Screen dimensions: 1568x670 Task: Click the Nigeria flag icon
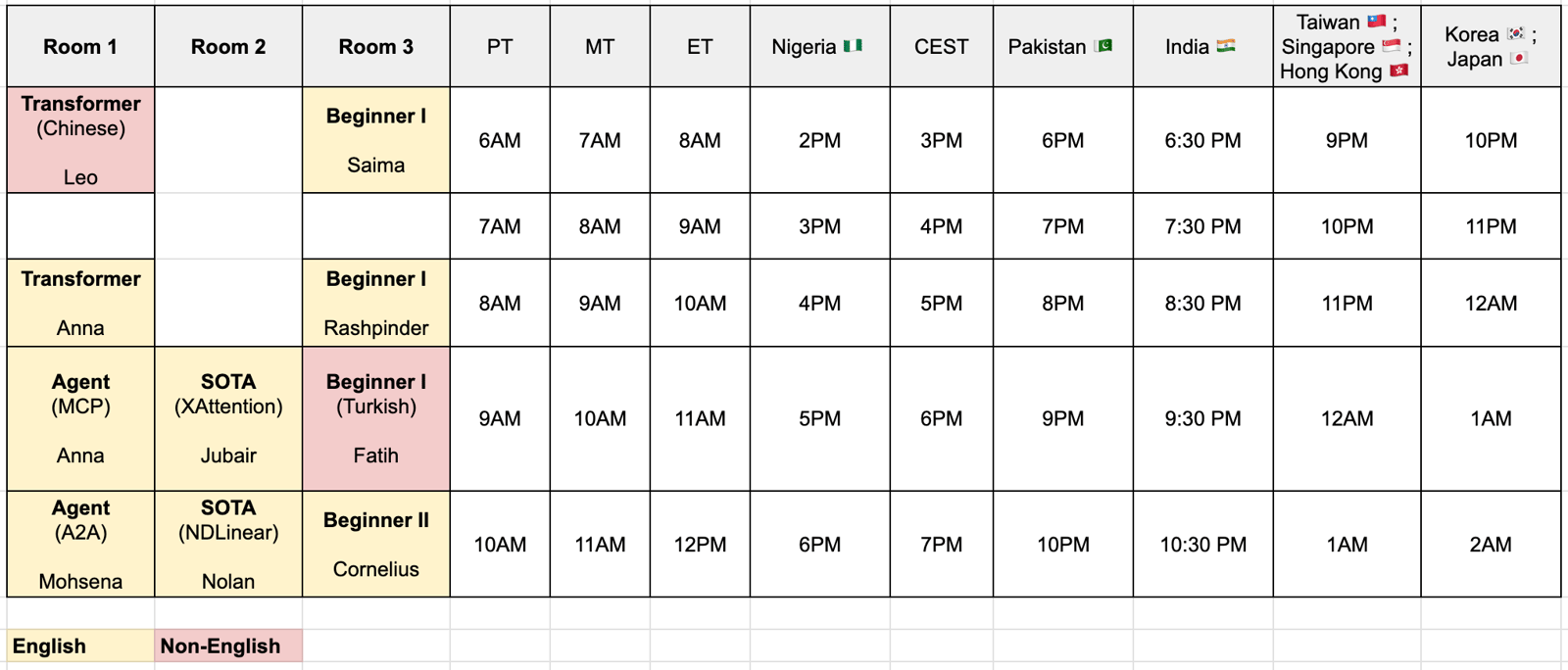(x=853, y=46)
